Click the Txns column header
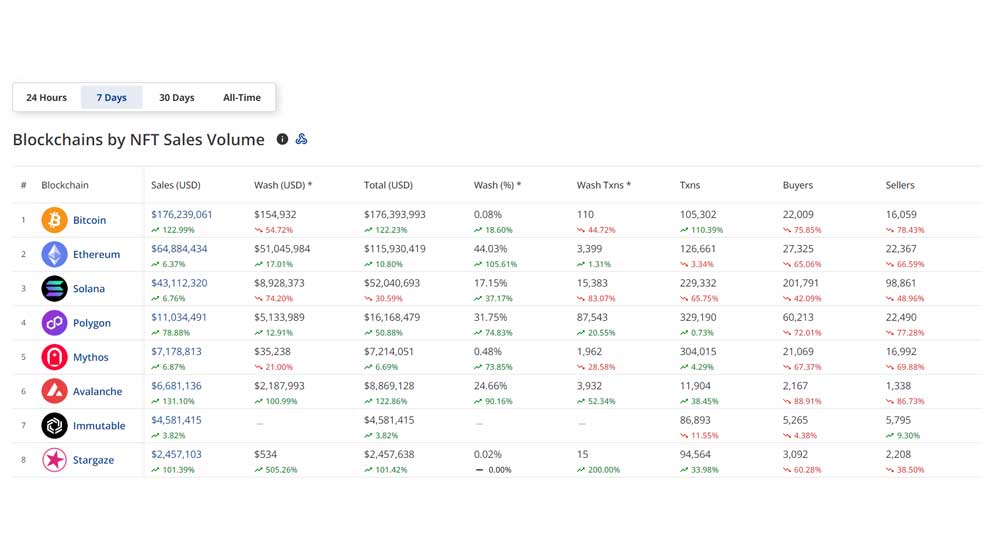The height and width of the screenshot is (554, 984). click(x=690, y=185)
